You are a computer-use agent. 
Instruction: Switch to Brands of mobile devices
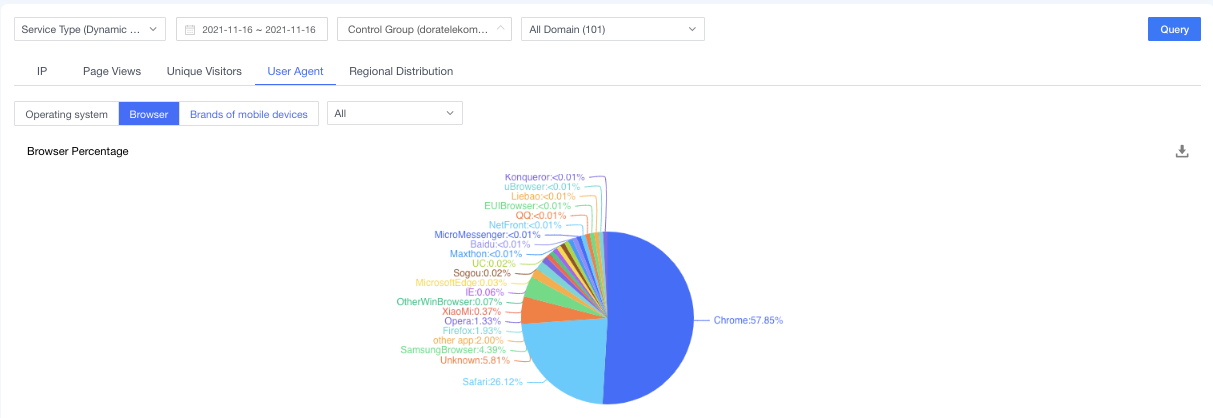(x=249, y=114)
